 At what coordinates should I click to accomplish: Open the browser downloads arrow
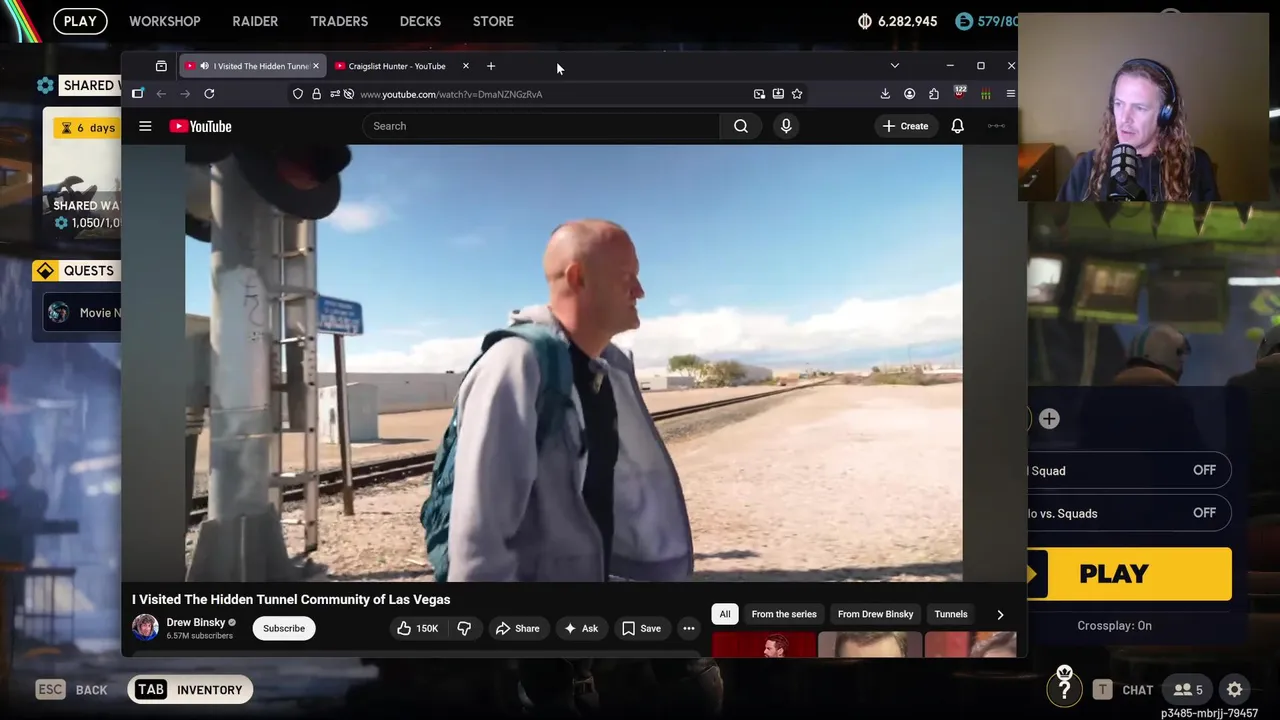point(885,94)
